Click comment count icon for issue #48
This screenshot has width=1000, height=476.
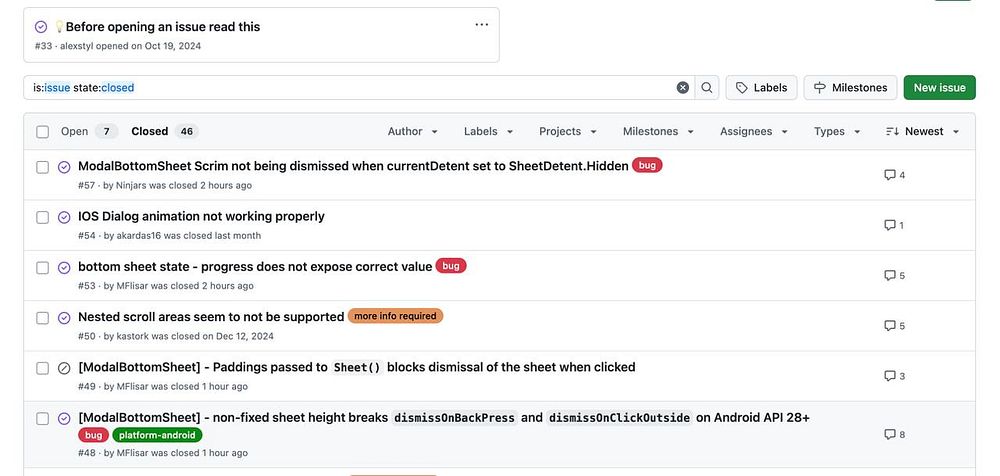889,435
